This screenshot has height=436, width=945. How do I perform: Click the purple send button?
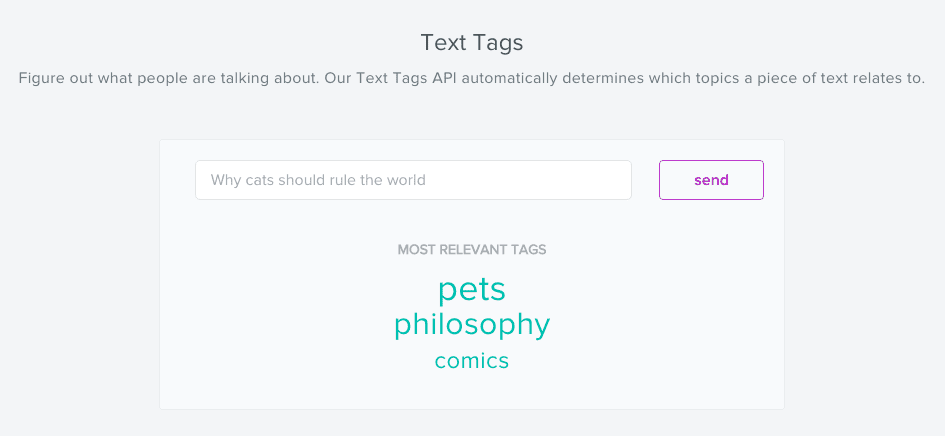[711, 180]
